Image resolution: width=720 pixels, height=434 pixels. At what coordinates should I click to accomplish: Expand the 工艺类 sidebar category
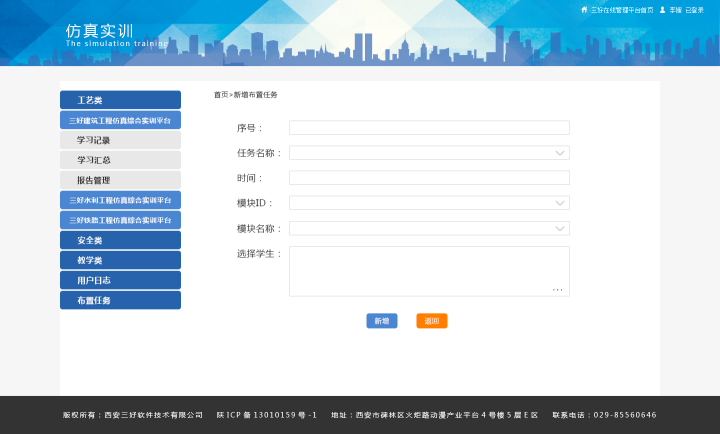click(x=120, y=100)
